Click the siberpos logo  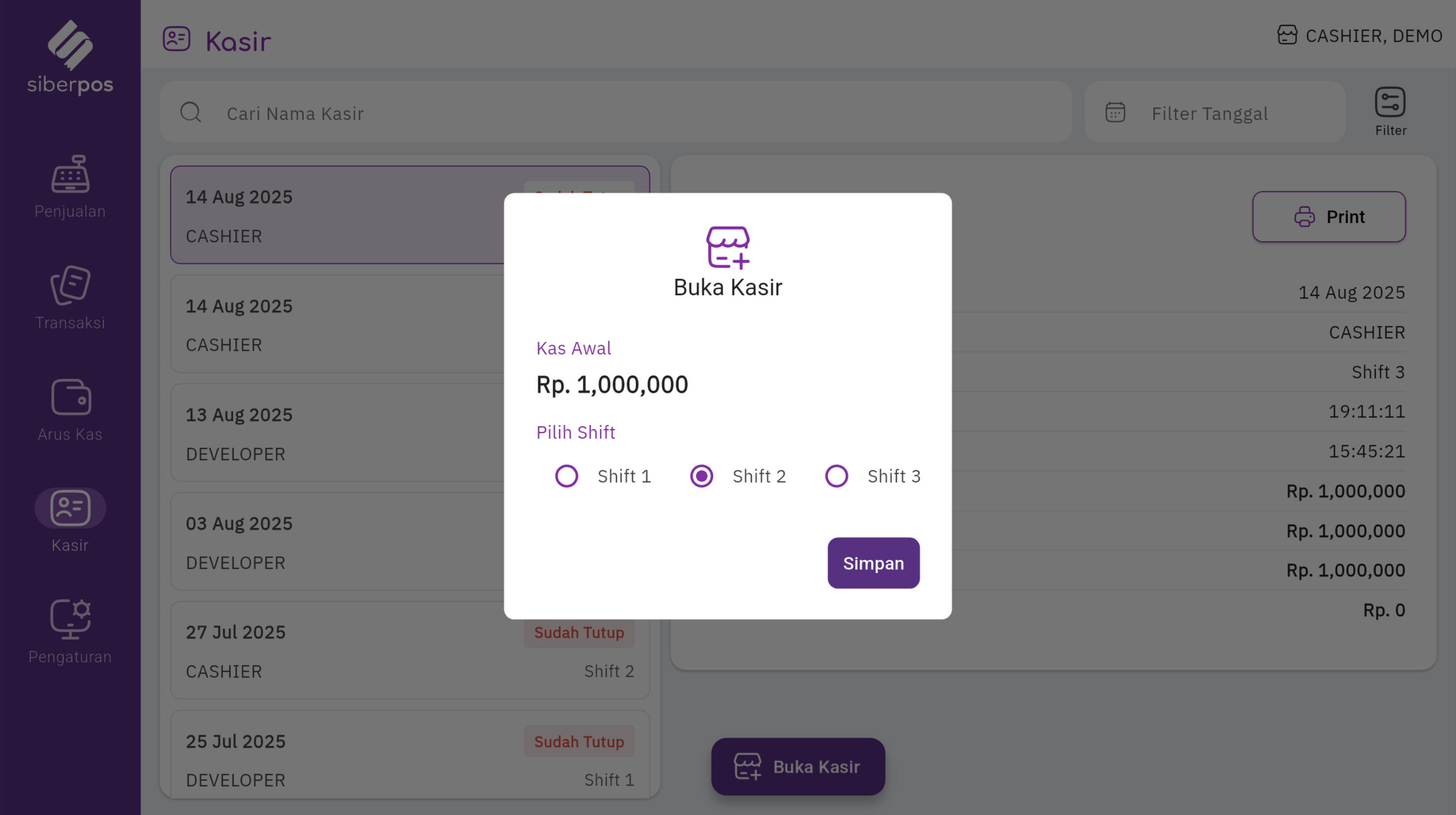70,56
